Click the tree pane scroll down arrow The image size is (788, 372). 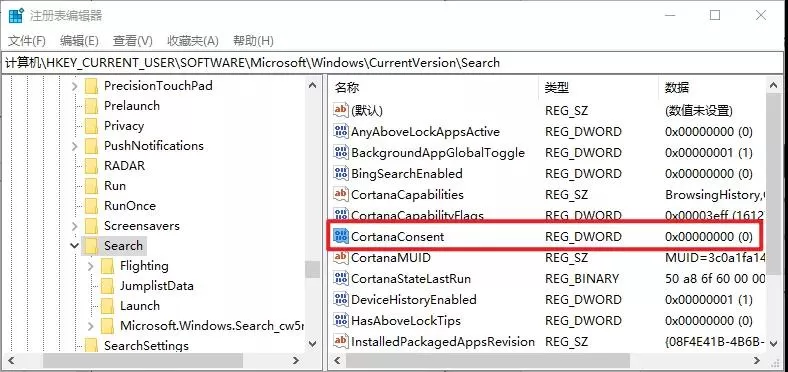pyautogui.click(x=312, y=344)
